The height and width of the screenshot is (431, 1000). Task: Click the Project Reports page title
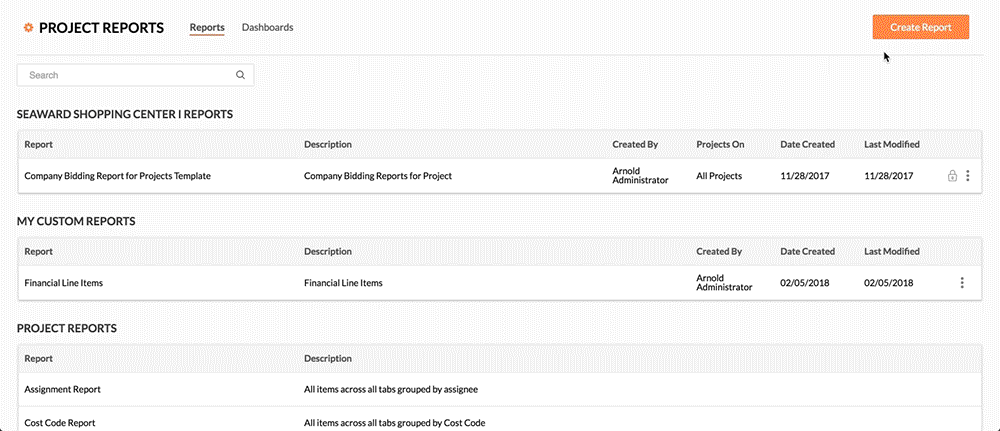pos(101,28)
